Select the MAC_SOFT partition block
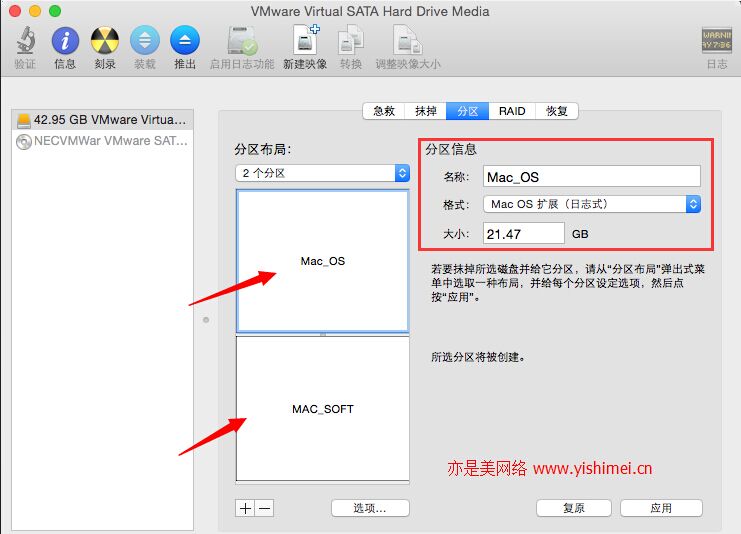The height and width of the screenshot is (534, 741). pyautogui.click(x=323, y=409)
